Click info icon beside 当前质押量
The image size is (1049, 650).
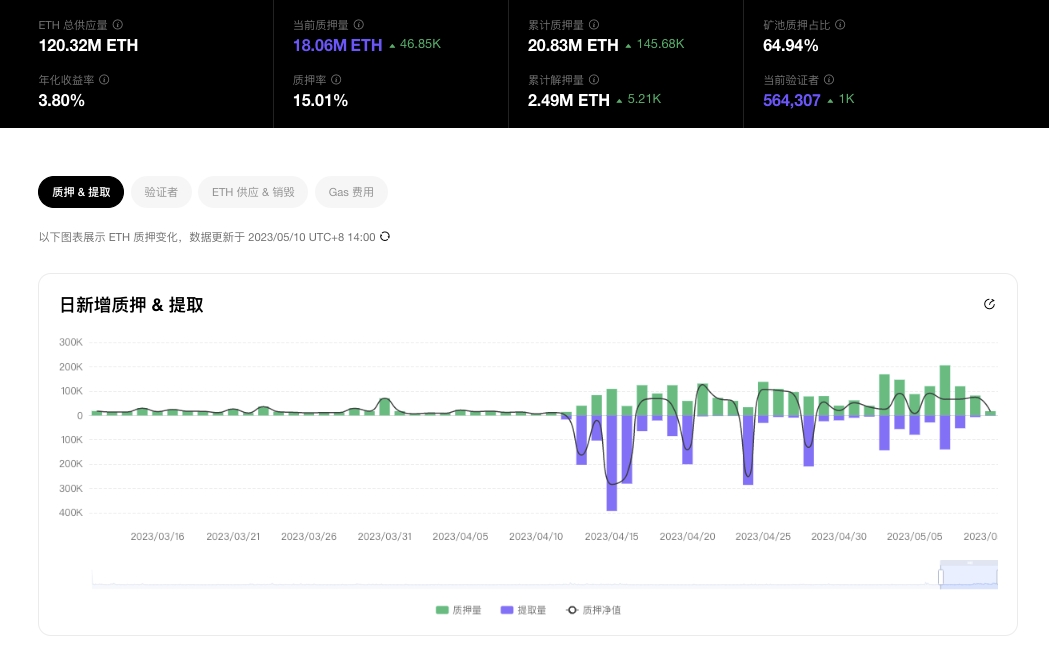359,24
